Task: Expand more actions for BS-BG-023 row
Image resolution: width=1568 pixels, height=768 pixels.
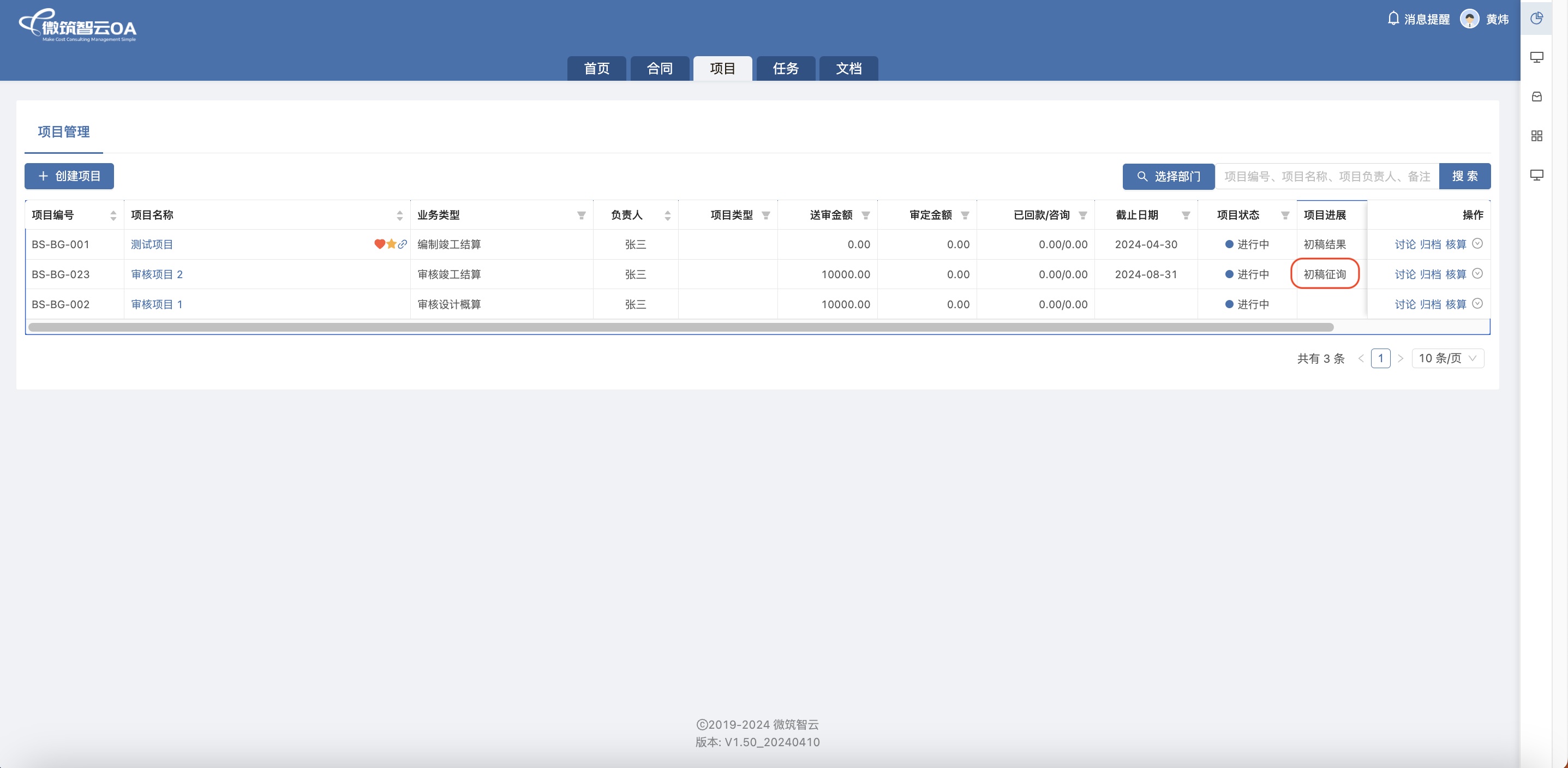Action: tap(1477, 274)
